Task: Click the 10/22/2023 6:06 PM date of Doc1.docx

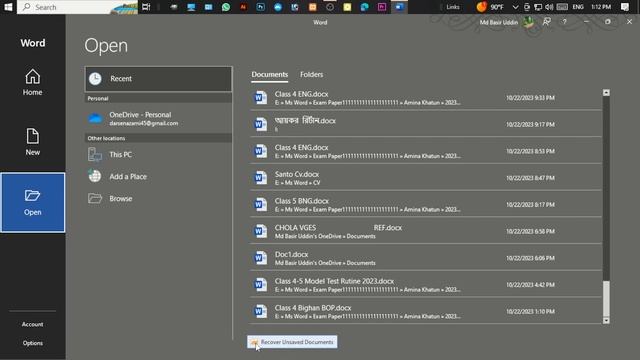Action: tap(530, 258)
